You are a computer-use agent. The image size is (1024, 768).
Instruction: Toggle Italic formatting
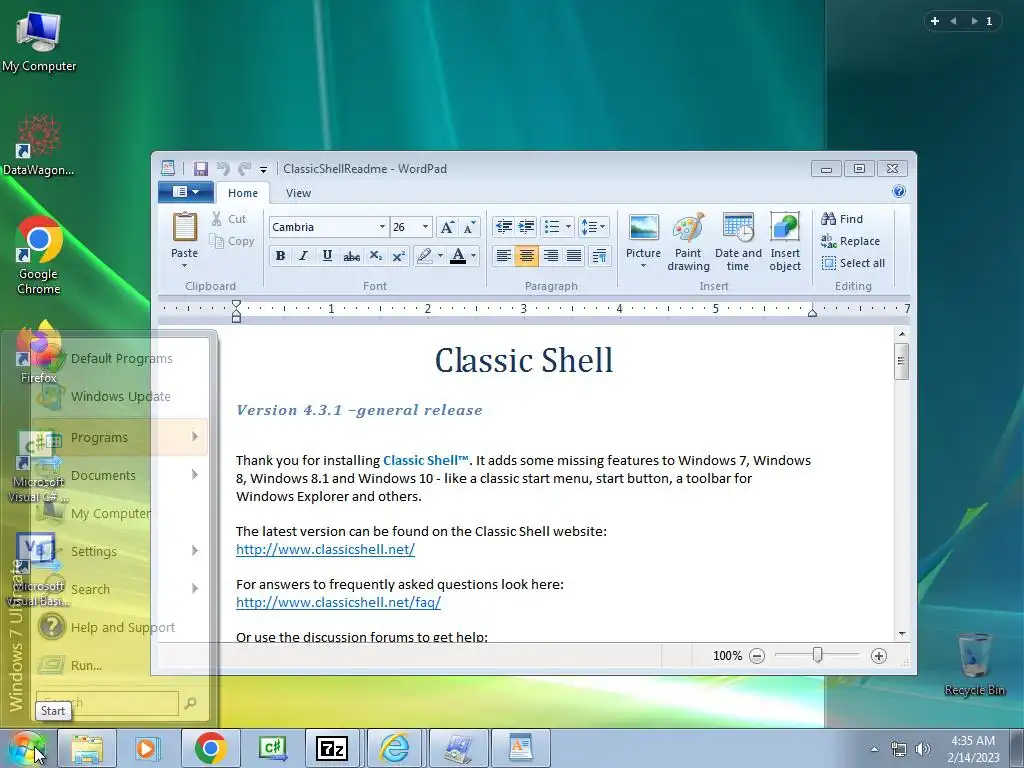pyautogui.click(x=303, y=256)
